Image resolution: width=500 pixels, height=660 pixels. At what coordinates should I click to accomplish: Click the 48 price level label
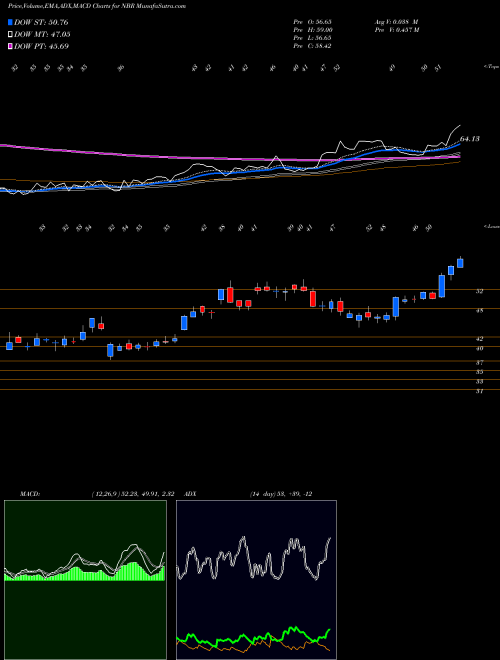(x=479, y=311)
